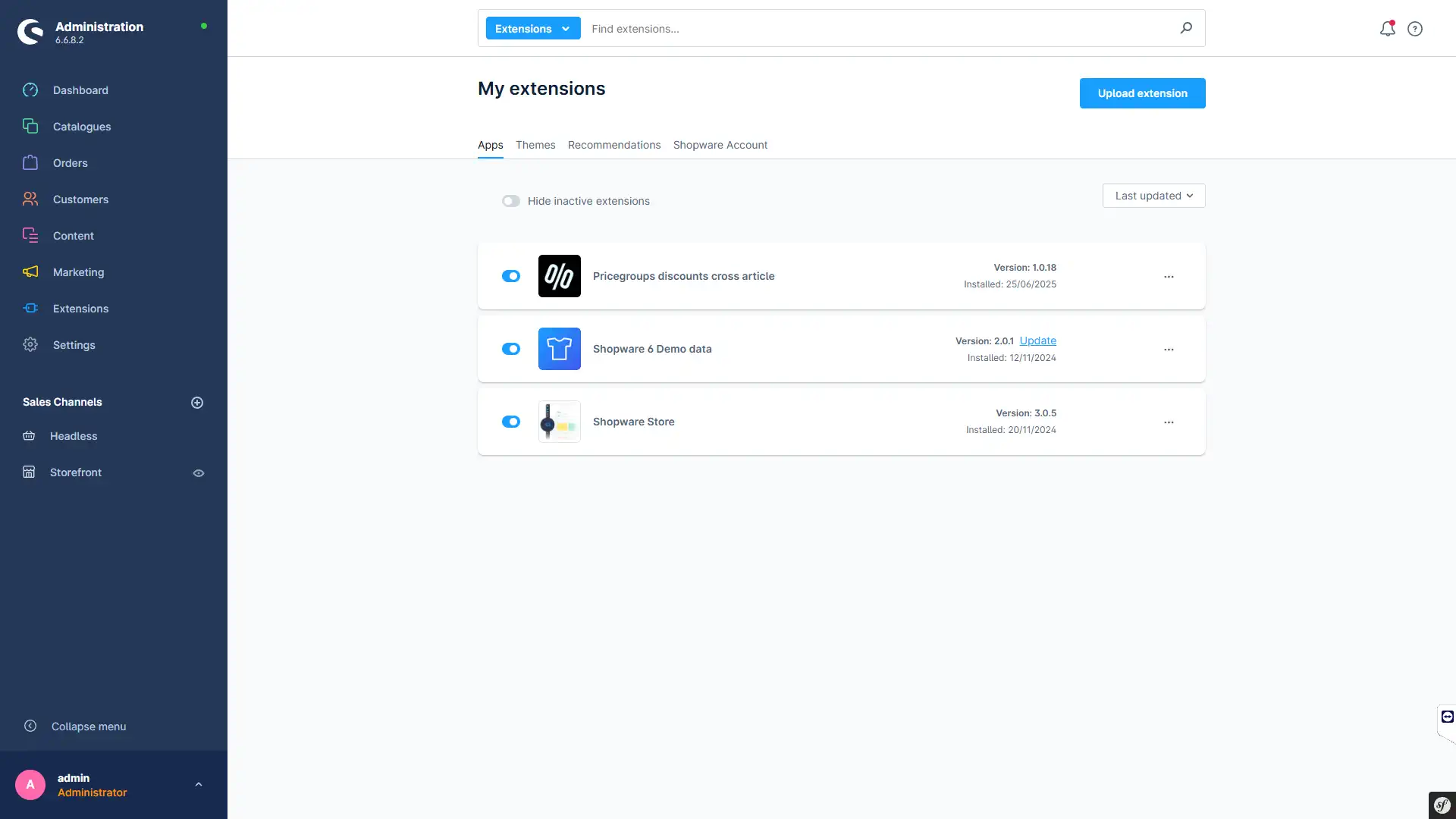Click the Headless basket icon
The height and width of the screenshot is (819, 1456).
point(29,436)
